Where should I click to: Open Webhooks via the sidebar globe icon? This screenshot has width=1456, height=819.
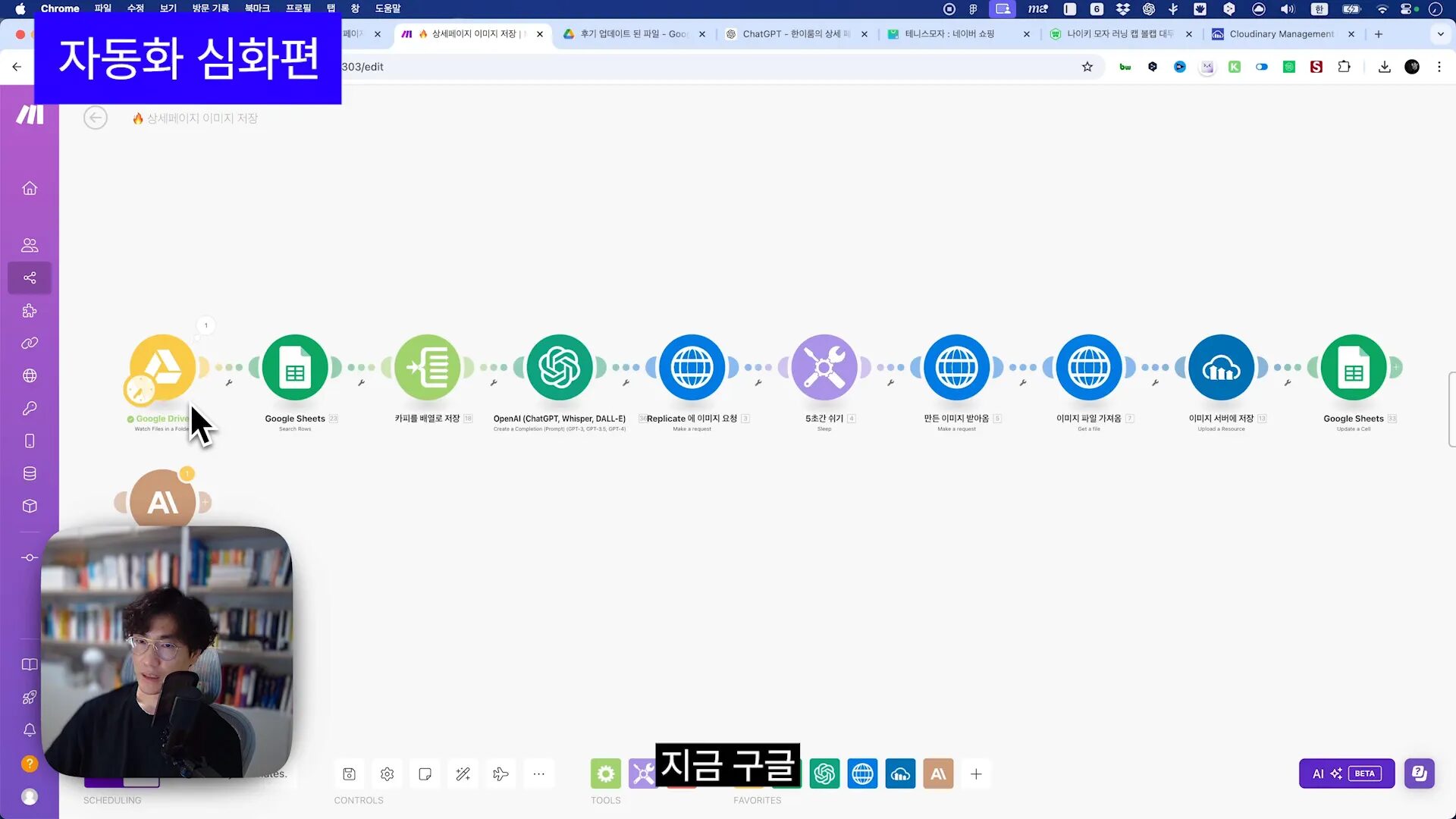pyautogui.click(x=30, y=375)
